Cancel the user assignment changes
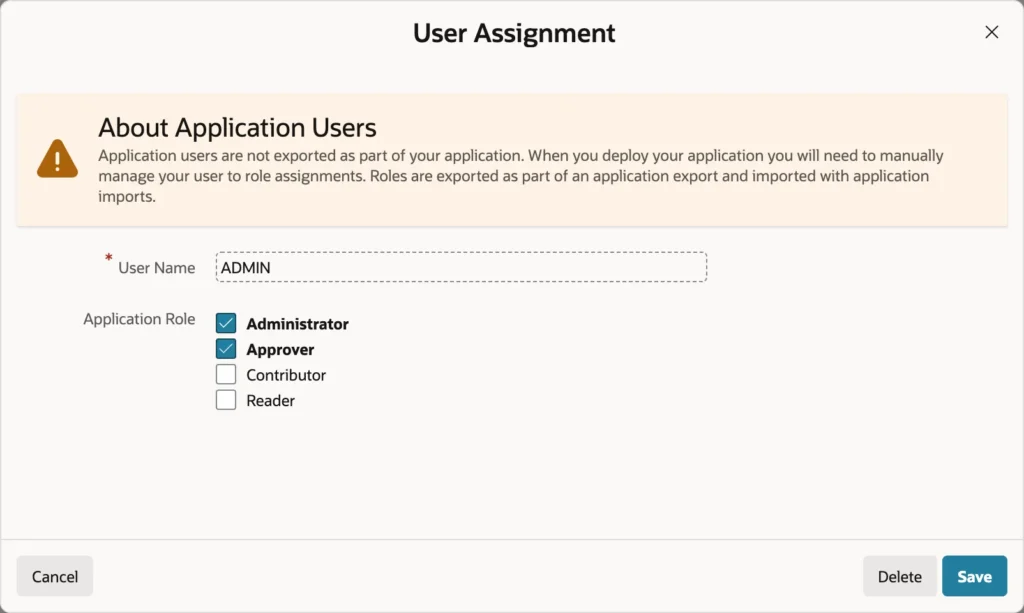 tap(55, 576)
